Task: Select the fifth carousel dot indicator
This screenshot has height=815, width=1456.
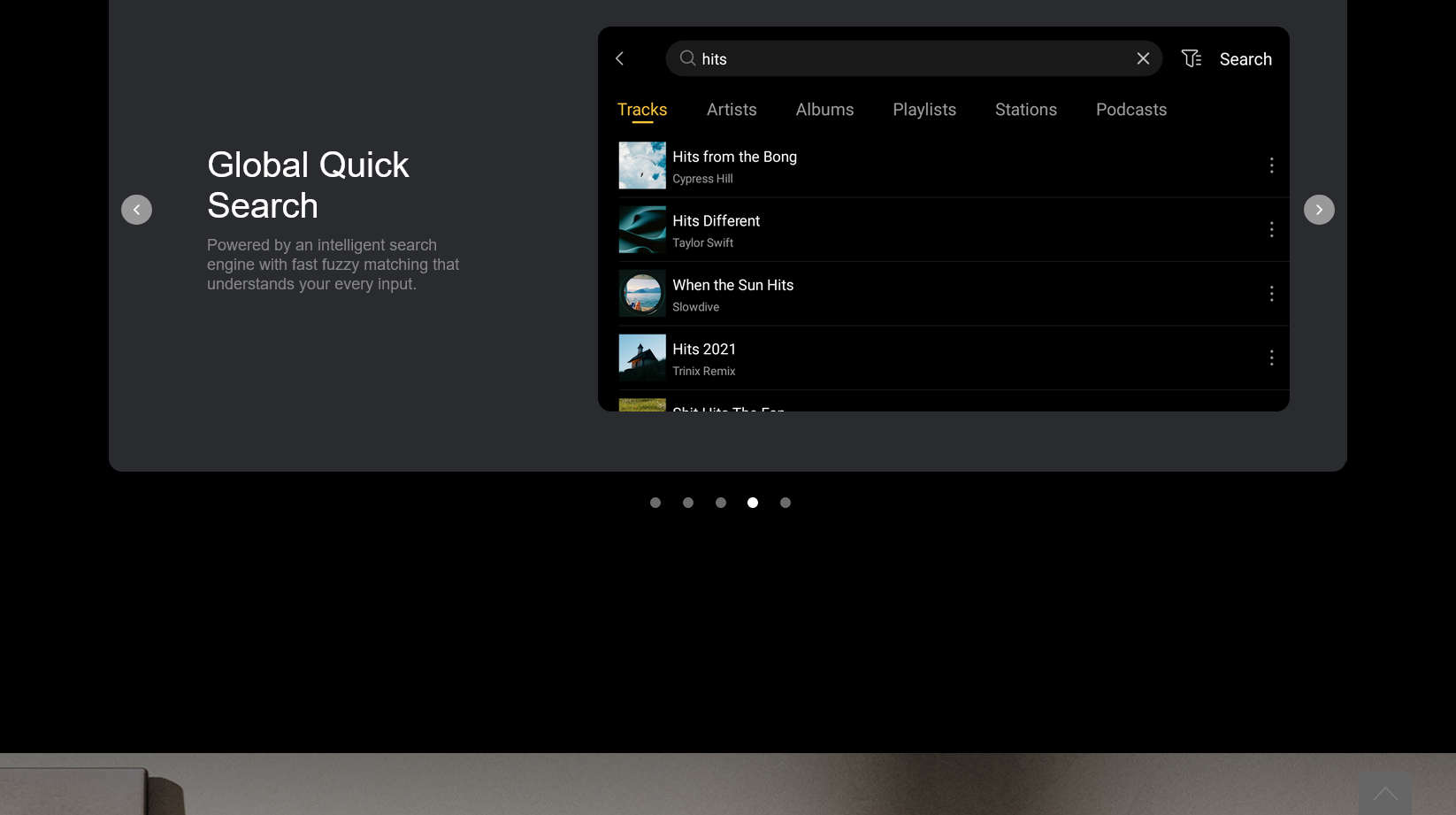Action: click(x=785, y=503)
